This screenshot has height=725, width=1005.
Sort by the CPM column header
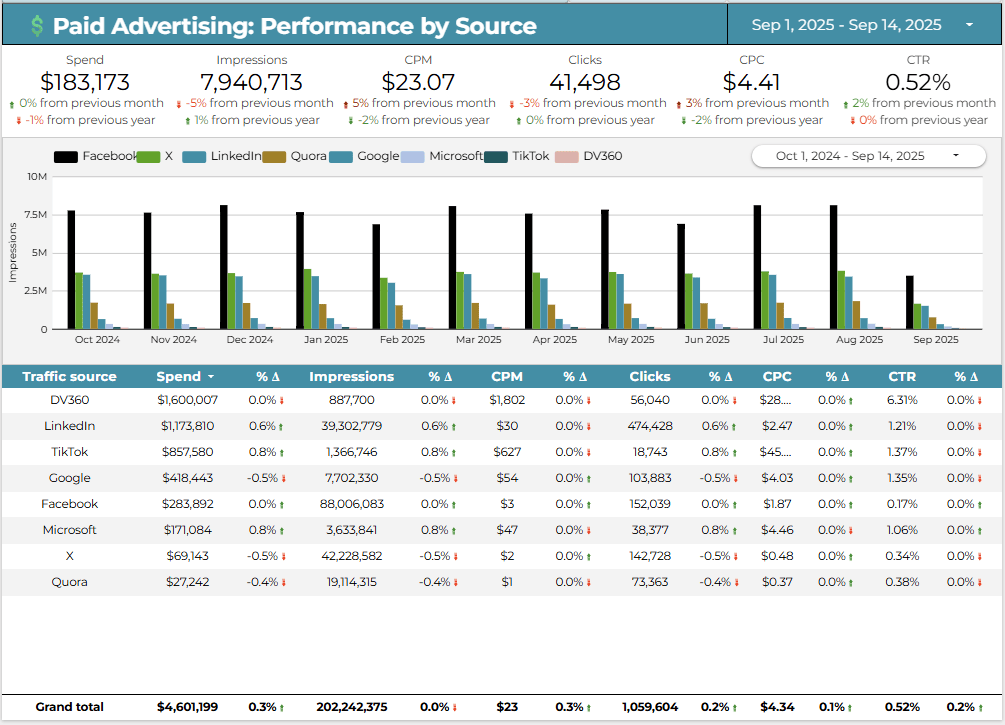point(507,376)
